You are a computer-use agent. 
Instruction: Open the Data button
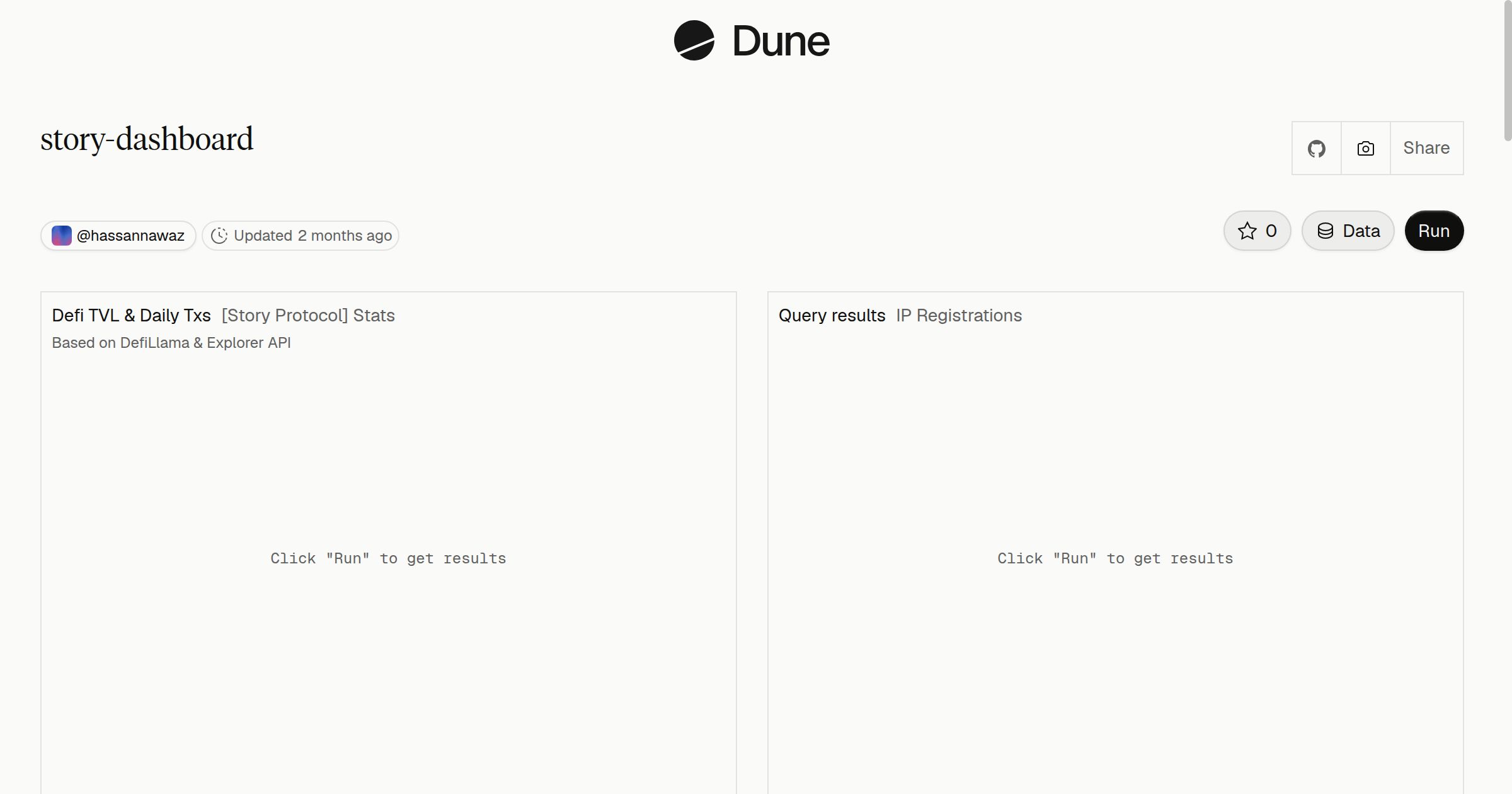pyautogui.click(x=1348, y=231)
